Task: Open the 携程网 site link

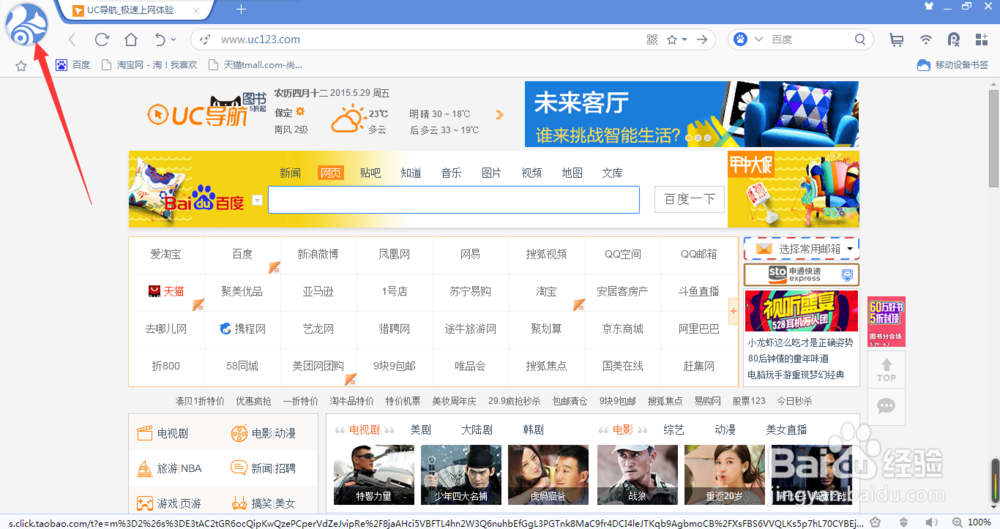Action: pos(242,329)
